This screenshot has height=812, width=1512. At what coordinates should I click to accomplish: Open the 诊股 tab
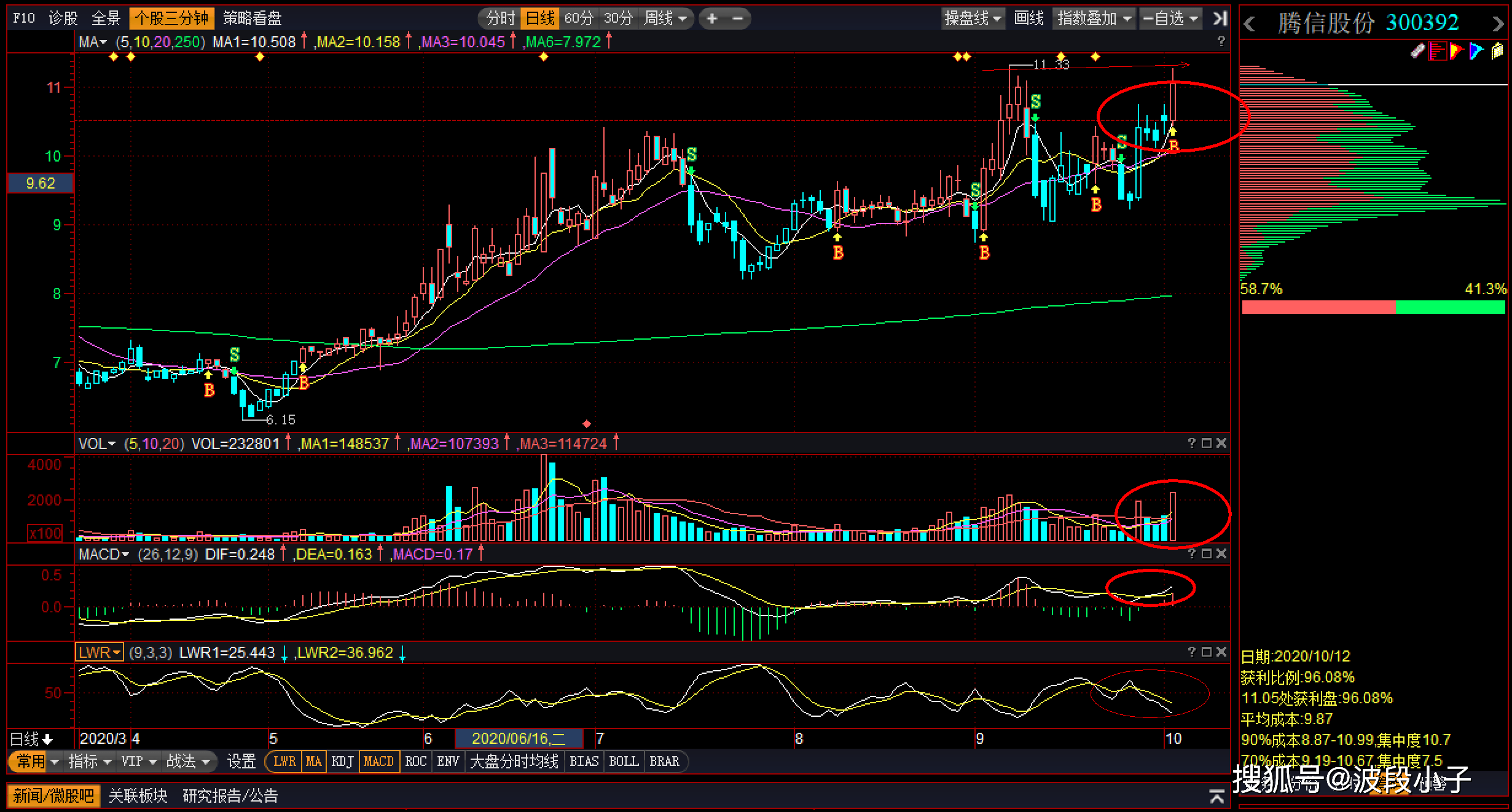click(63, 18)
